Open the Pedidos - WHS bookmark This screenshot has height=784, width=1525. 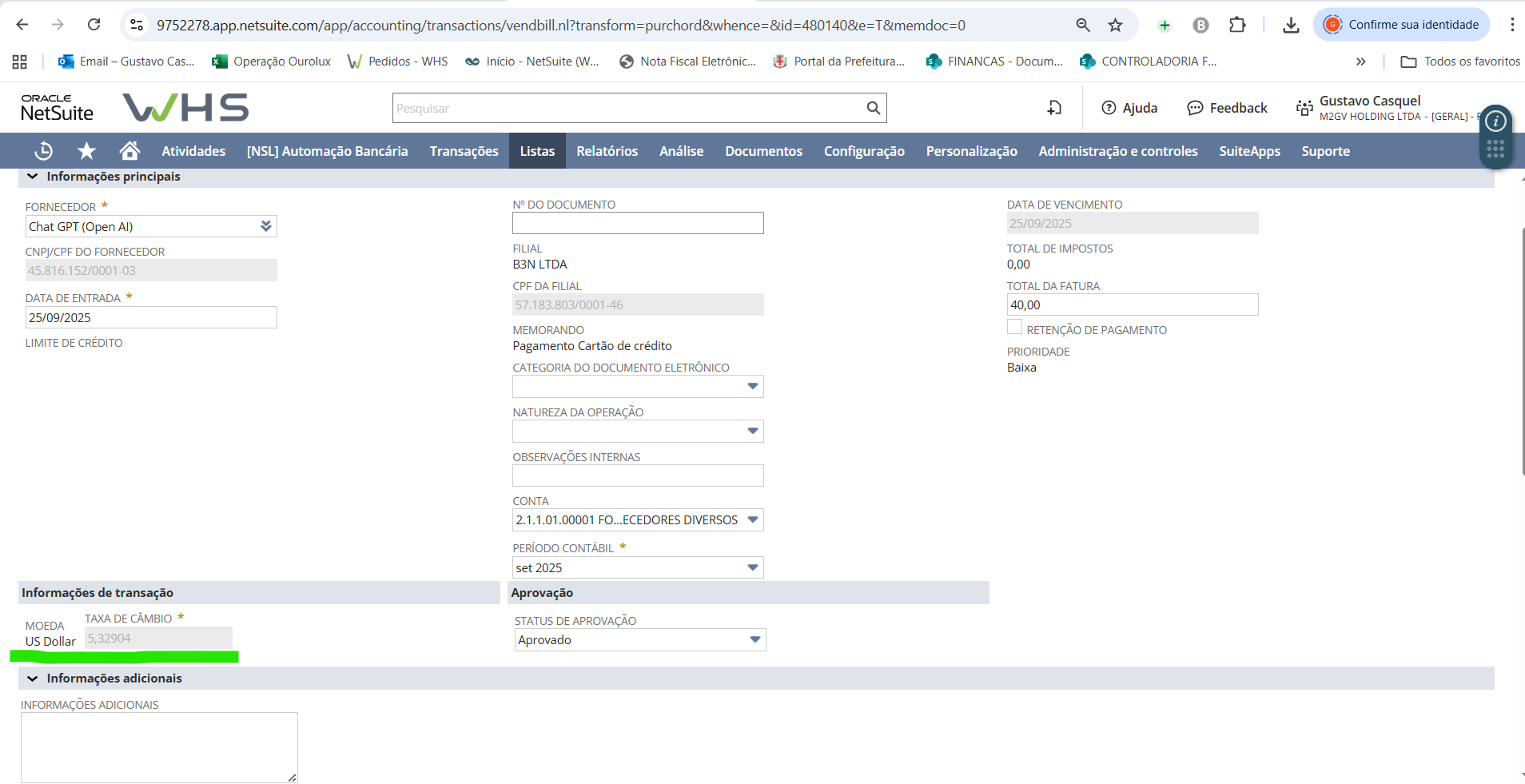point(398,62)
